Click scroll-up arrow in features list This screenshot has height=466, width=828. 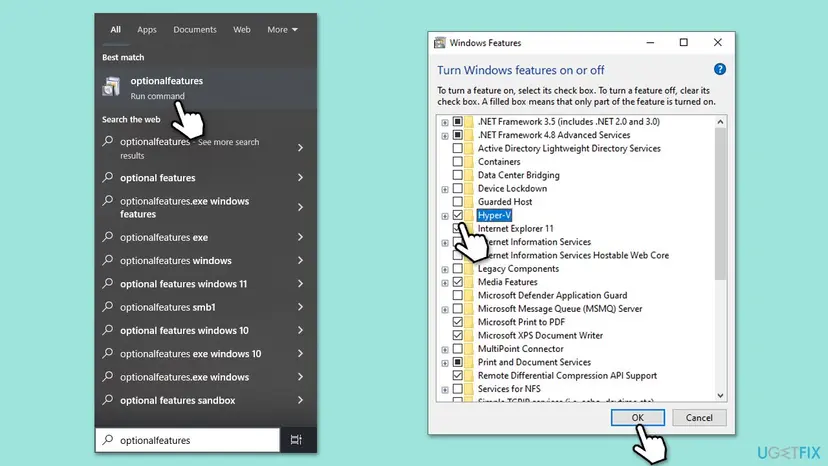720,122
